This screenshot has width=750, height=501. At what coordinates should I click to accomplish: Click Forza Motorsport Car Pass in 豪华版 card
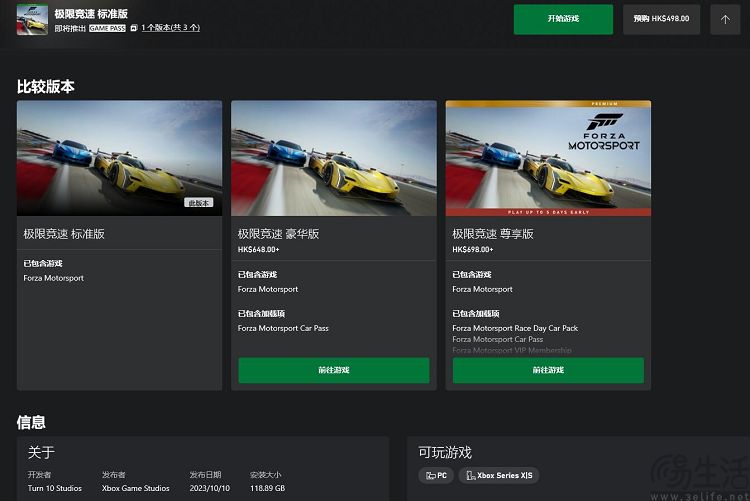(x=283, y=328)
